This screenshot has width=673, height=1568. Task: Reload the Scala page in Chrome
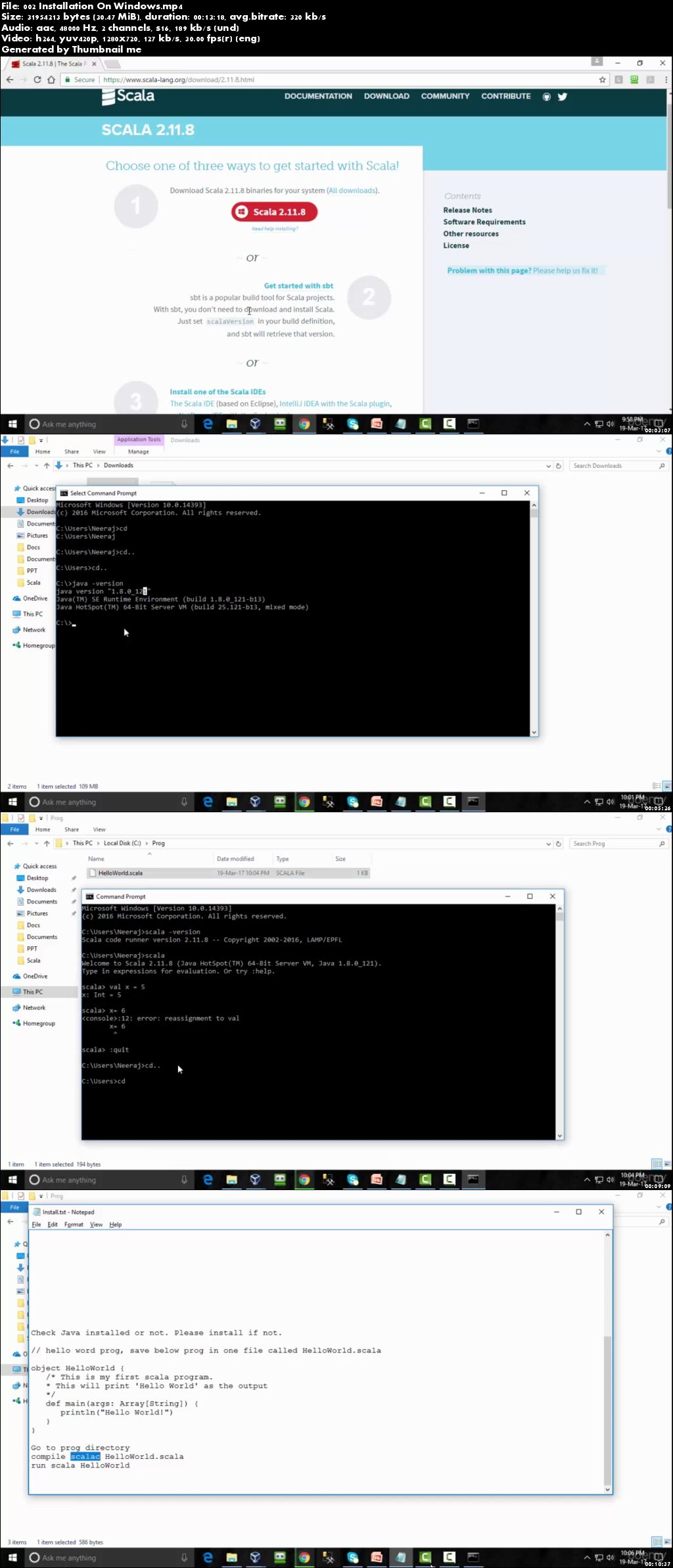(37, 80)
